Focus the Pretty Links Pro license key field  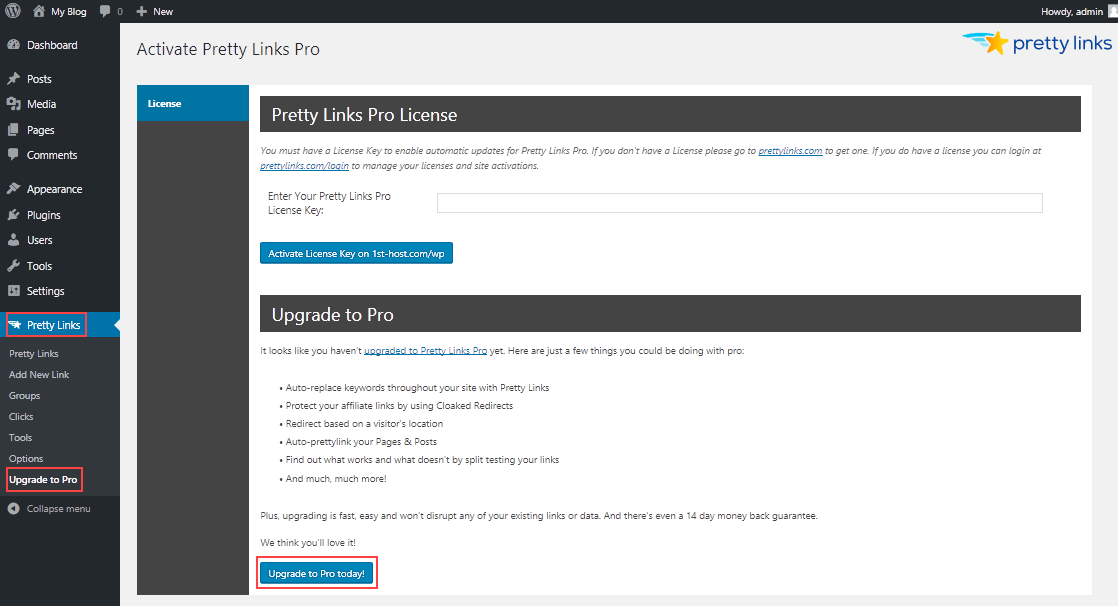pyautogui.click(x=739, y=203)
